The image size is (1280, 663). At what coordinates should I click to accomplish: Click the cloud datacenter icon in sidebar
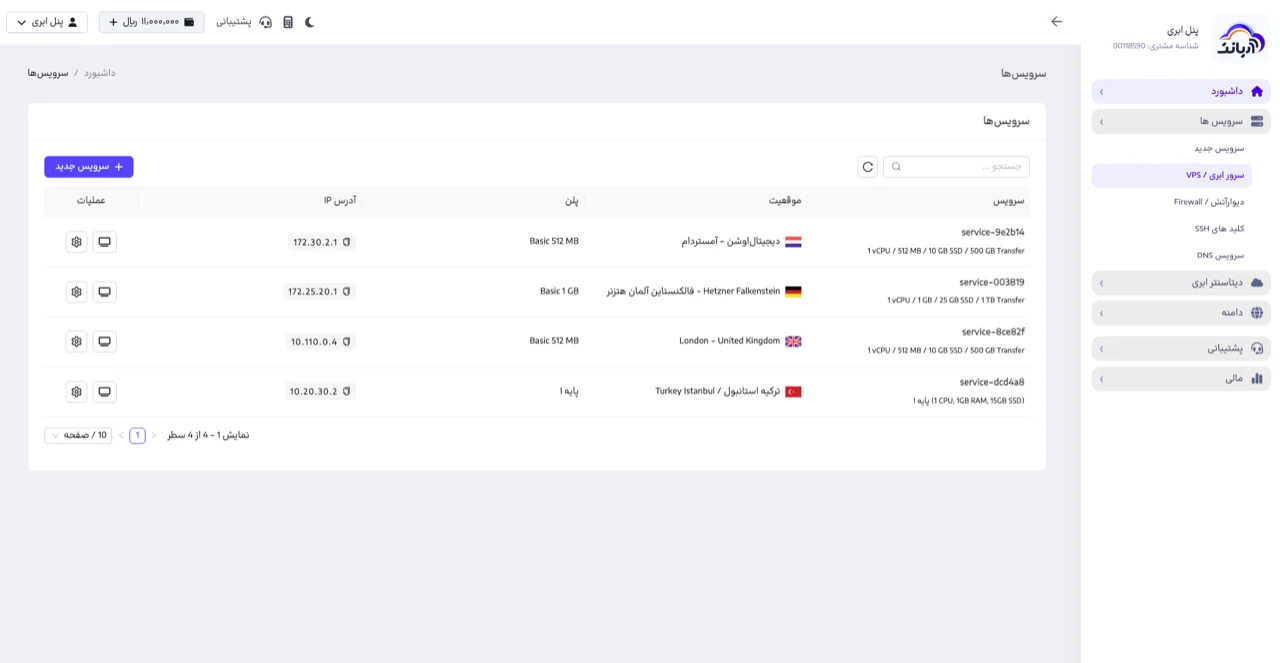tap(1257, 283)
